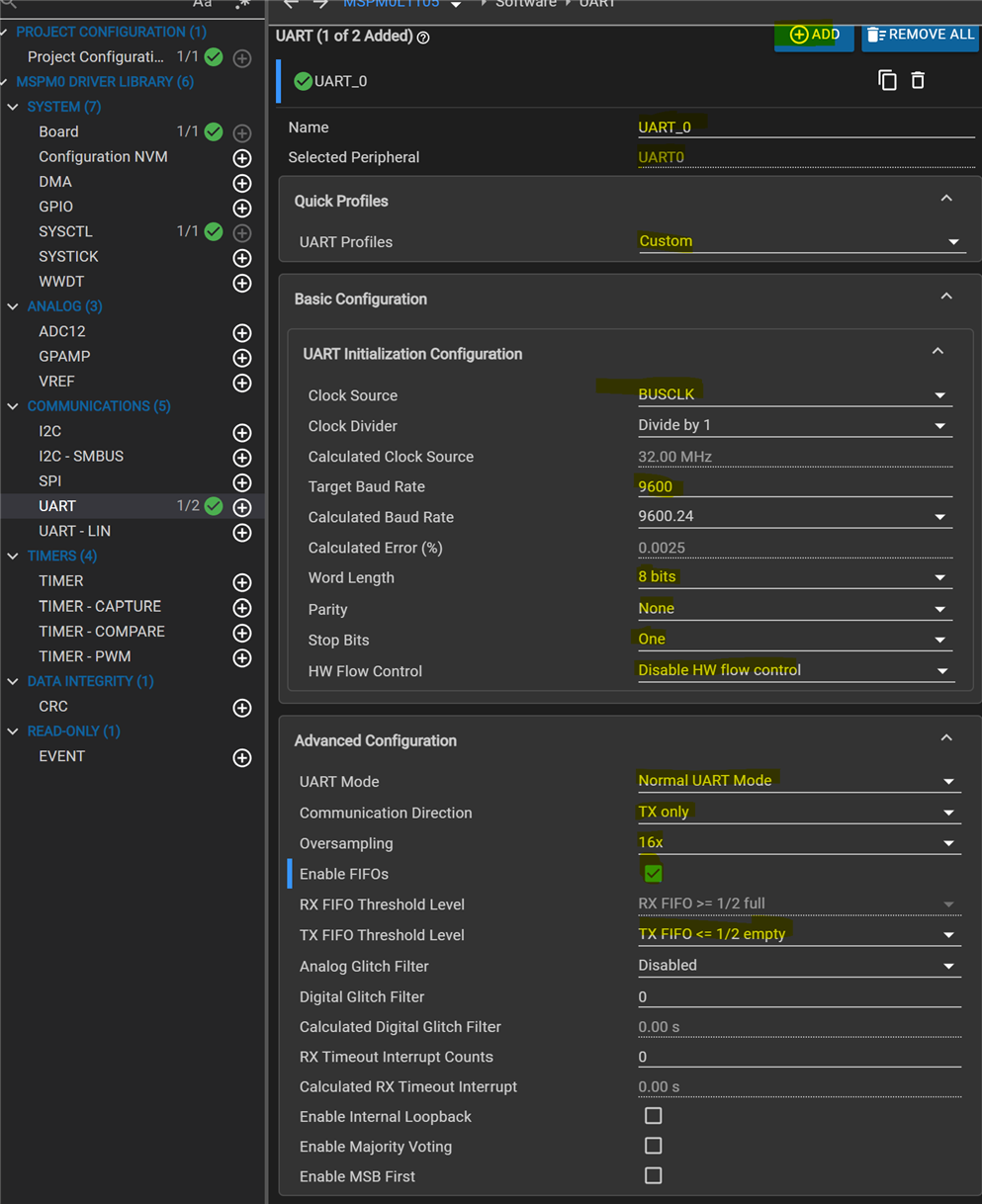
Task: Add a GPIO module with plus icon
Action: pos(241,208)
